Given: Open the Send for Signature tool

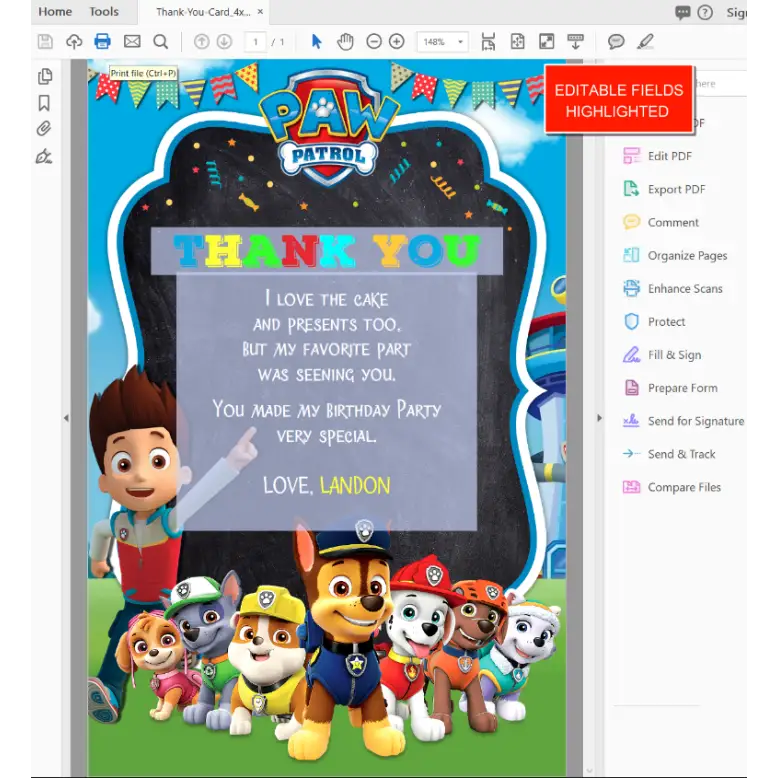Looking at the screenshot, I should pyautogui.click(x=683, y=421).
